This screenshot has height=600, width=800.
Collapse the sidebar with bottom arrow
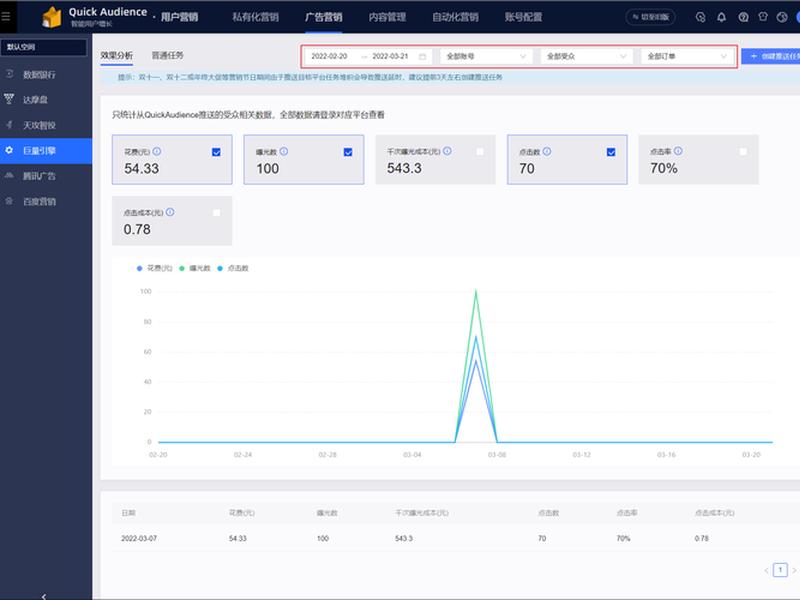[x=44, y=596]
